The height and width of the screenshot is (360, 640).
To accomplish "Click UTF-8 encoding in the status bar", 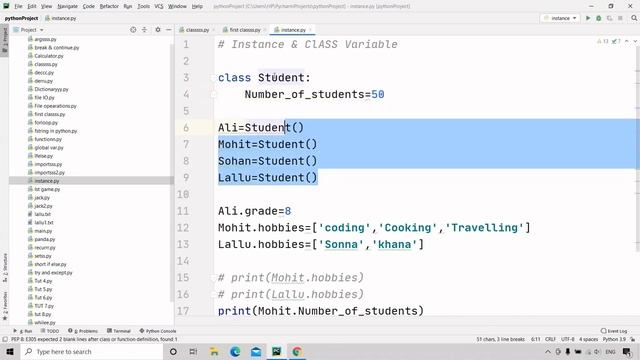I will tap(568, 339).
